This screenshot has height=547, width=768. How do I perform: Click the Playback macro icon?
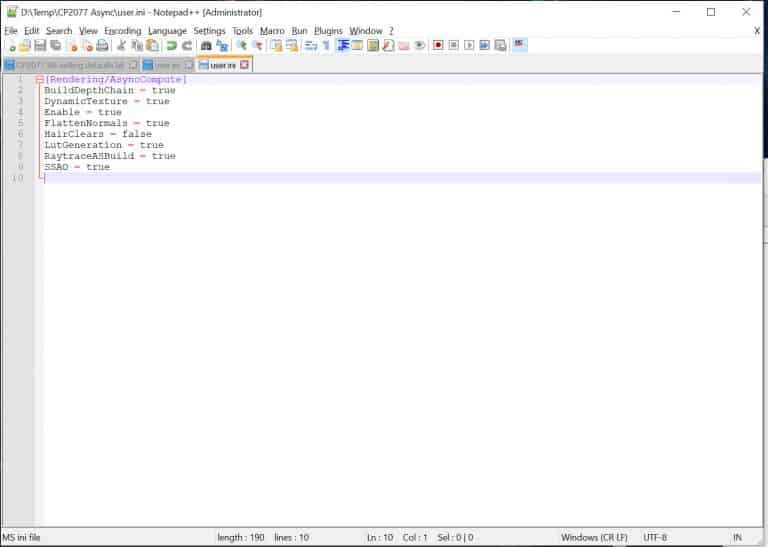(x=469, y=46)
